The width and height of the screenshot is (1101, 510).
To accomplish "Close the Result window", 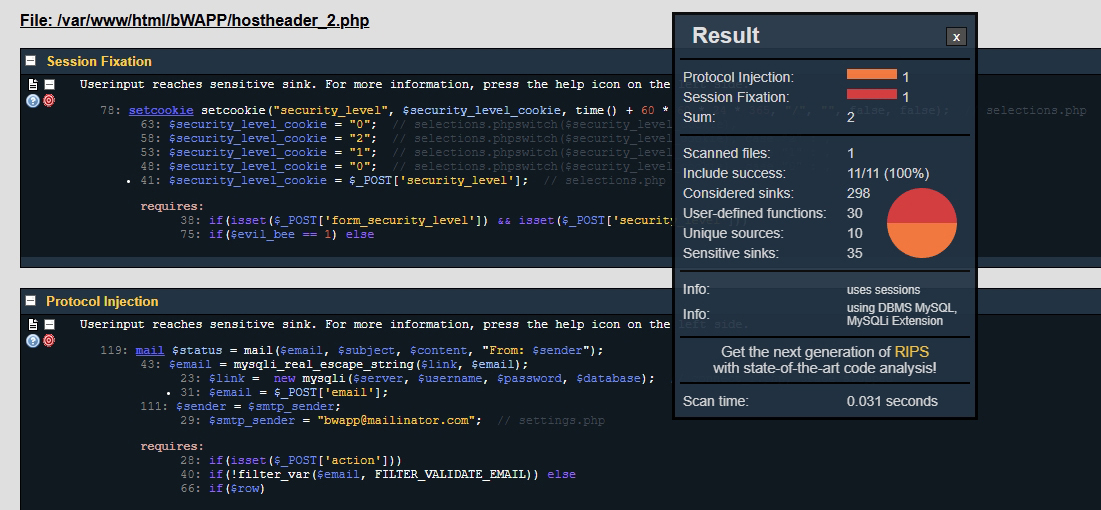I will (956, 37).
